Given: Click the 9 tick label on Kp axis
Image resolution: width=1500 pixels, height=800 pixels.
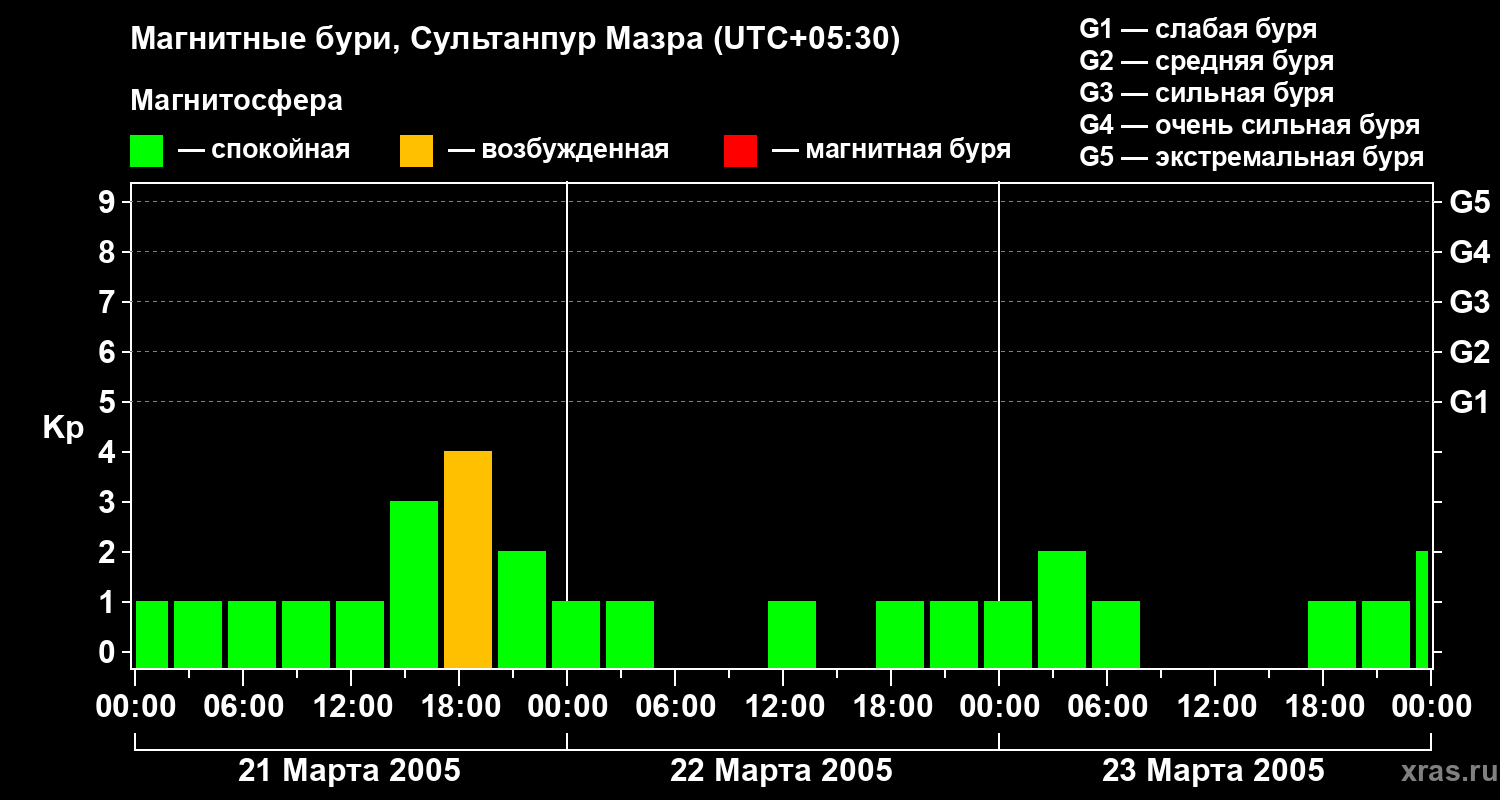Looking at the screenshot, I should (x=109, y=203).
